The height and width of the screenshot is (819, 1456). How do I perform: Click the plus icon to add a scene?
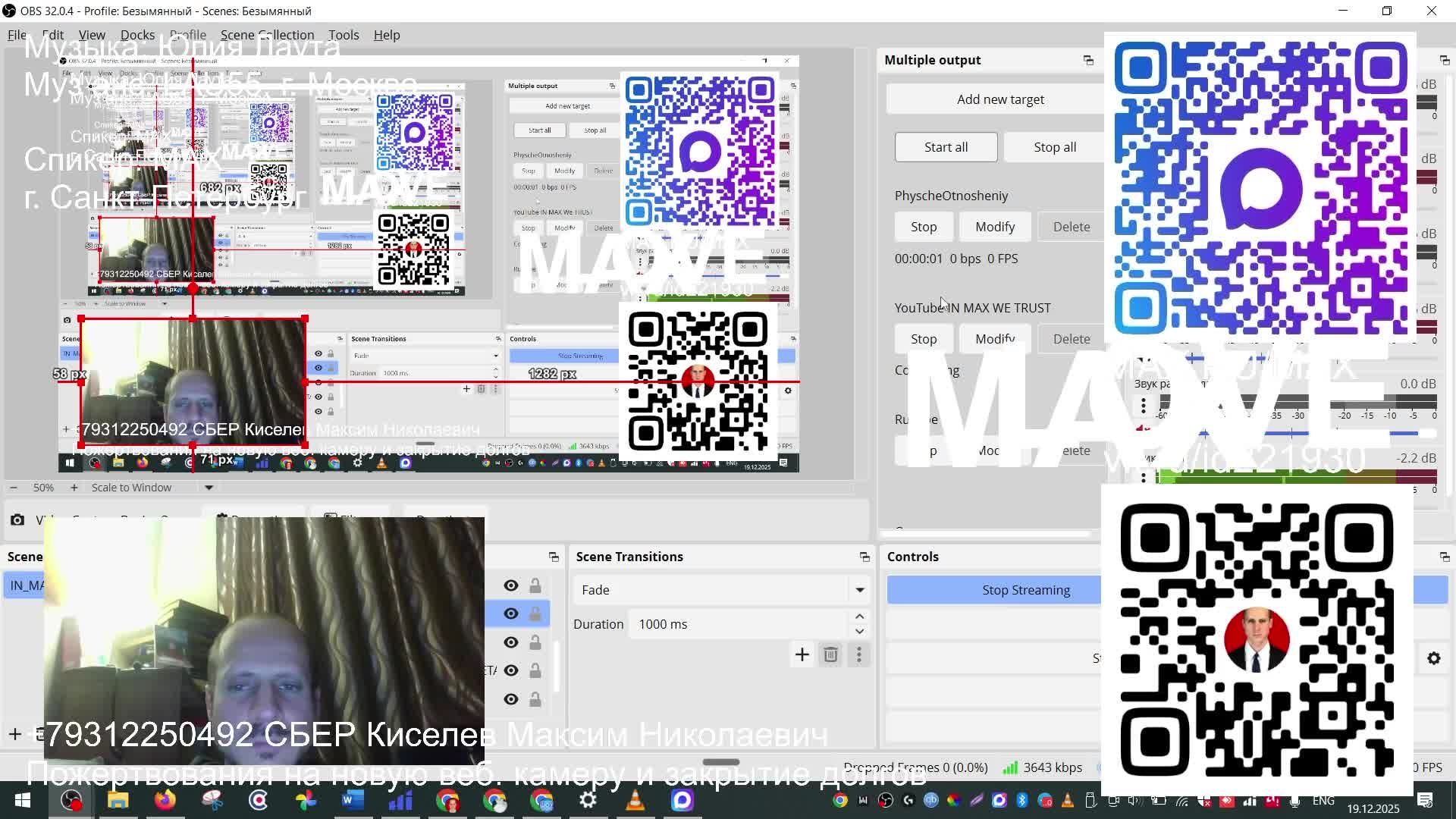pos(14,733)
